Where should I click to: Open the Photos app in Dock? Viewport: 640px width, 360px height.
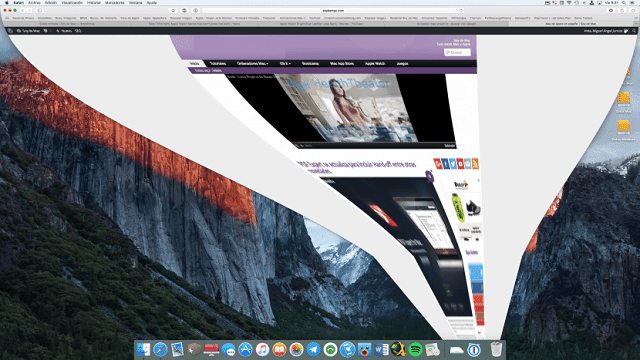(296, 349)
